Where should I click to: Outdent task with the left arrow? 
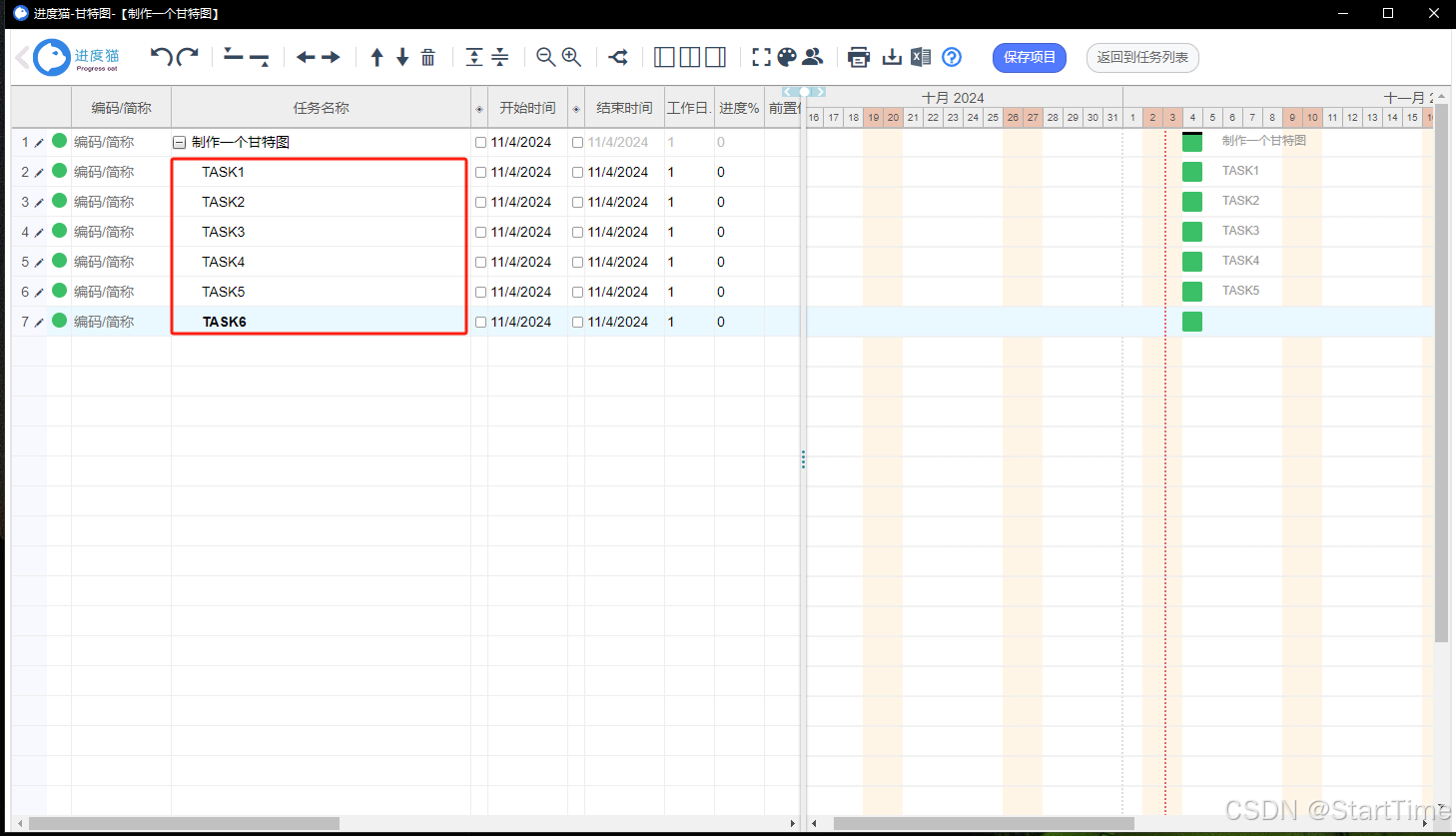click(306, 57)
